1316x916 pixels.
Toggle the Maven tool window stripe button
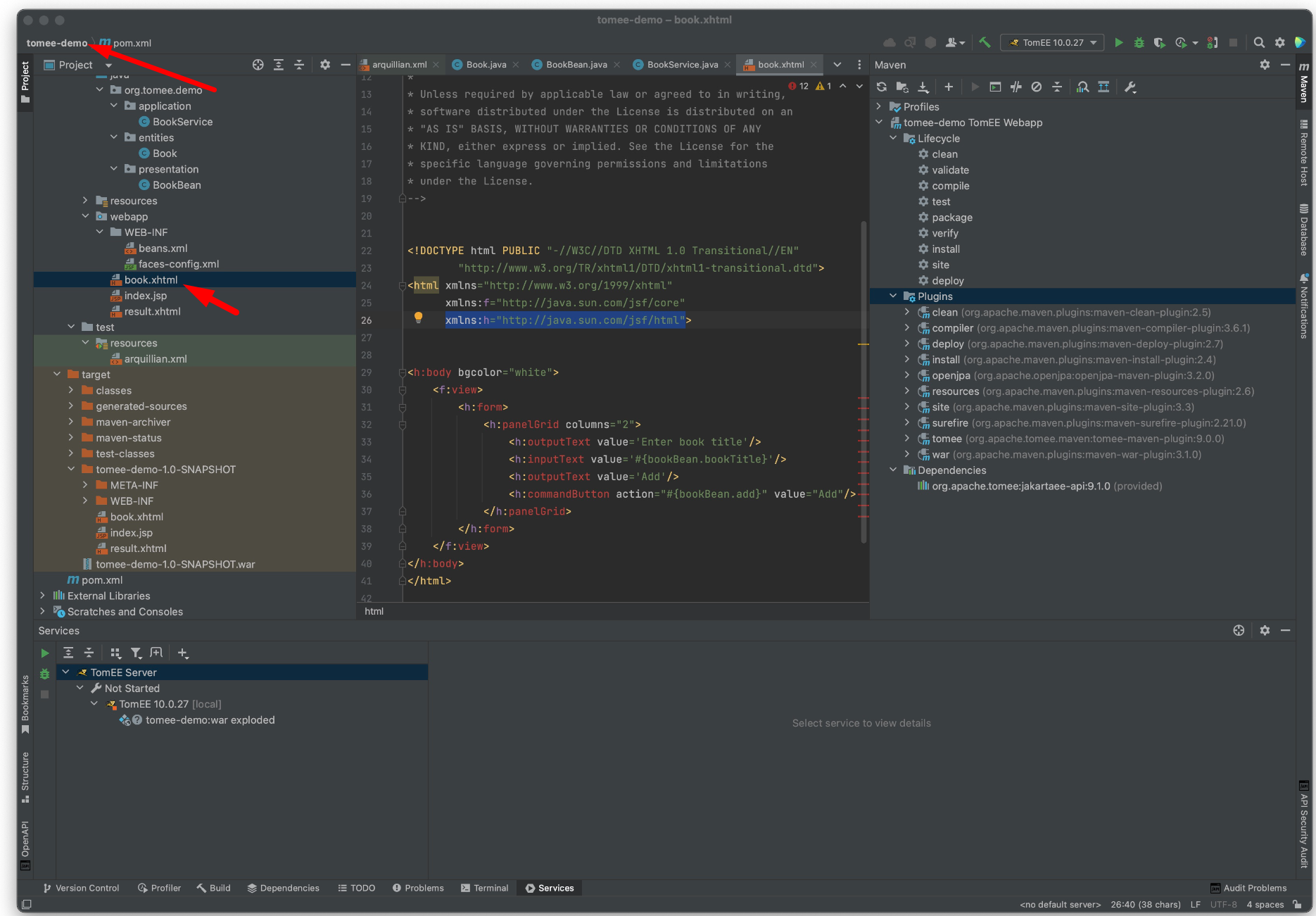pyautogui.click(x=1304, y=82)
